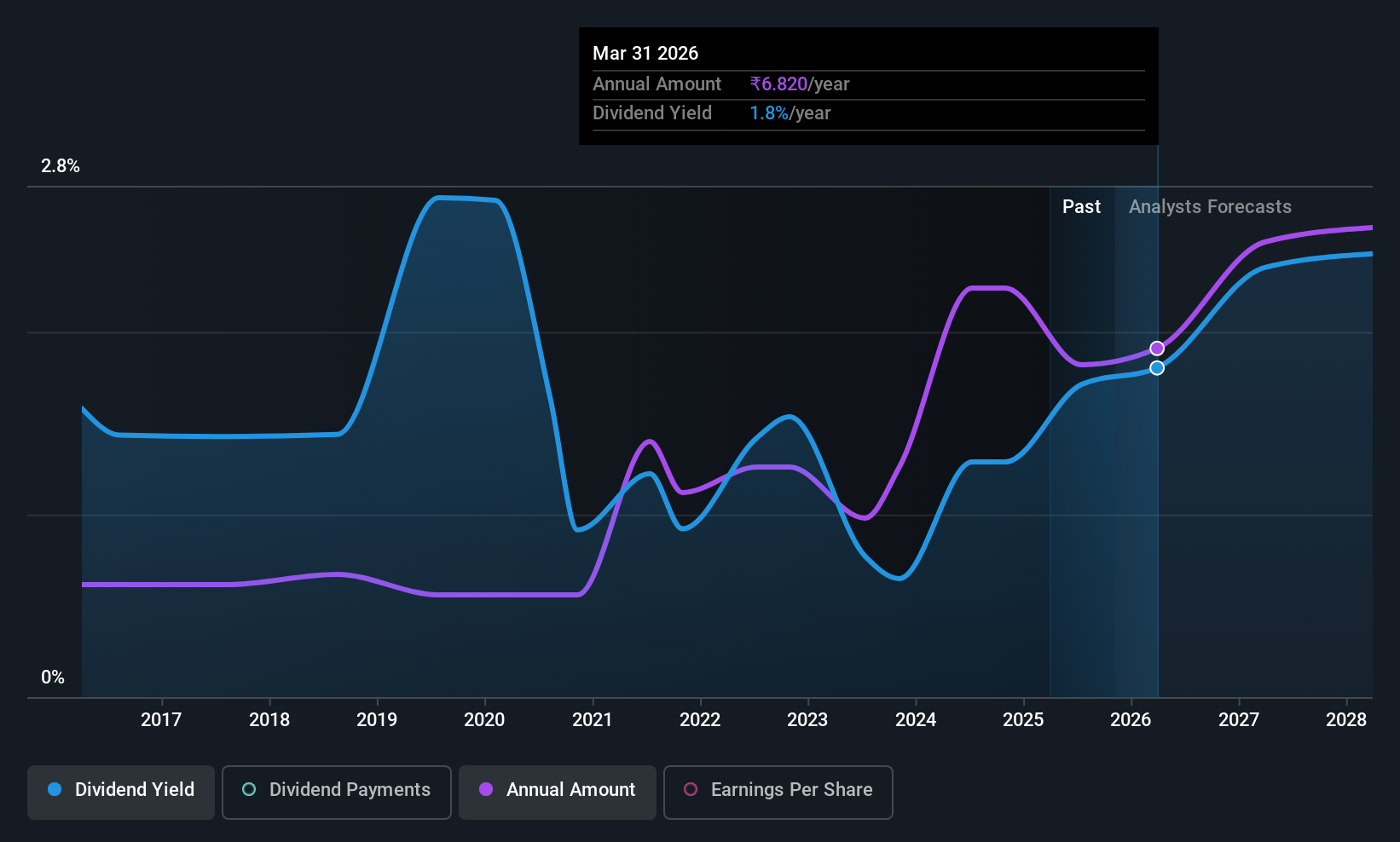Click the 2017 x-axis year label

[161, 720]
